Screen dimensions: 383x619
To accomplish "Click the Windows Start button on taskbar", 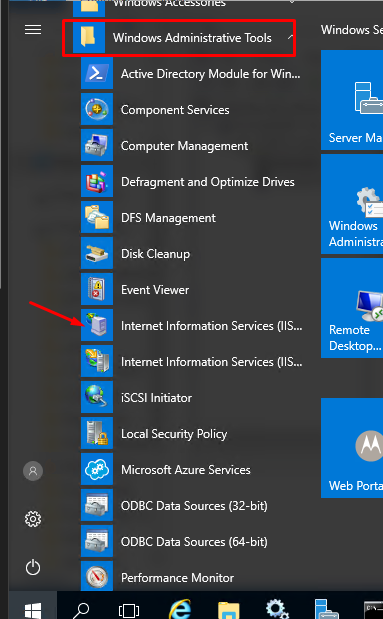I will click(x=33, y=606).
